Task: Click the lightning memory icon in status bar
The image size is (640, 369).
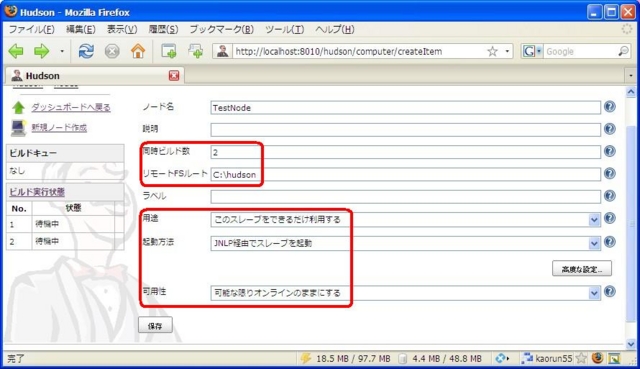Action: [x=306, y=358]
